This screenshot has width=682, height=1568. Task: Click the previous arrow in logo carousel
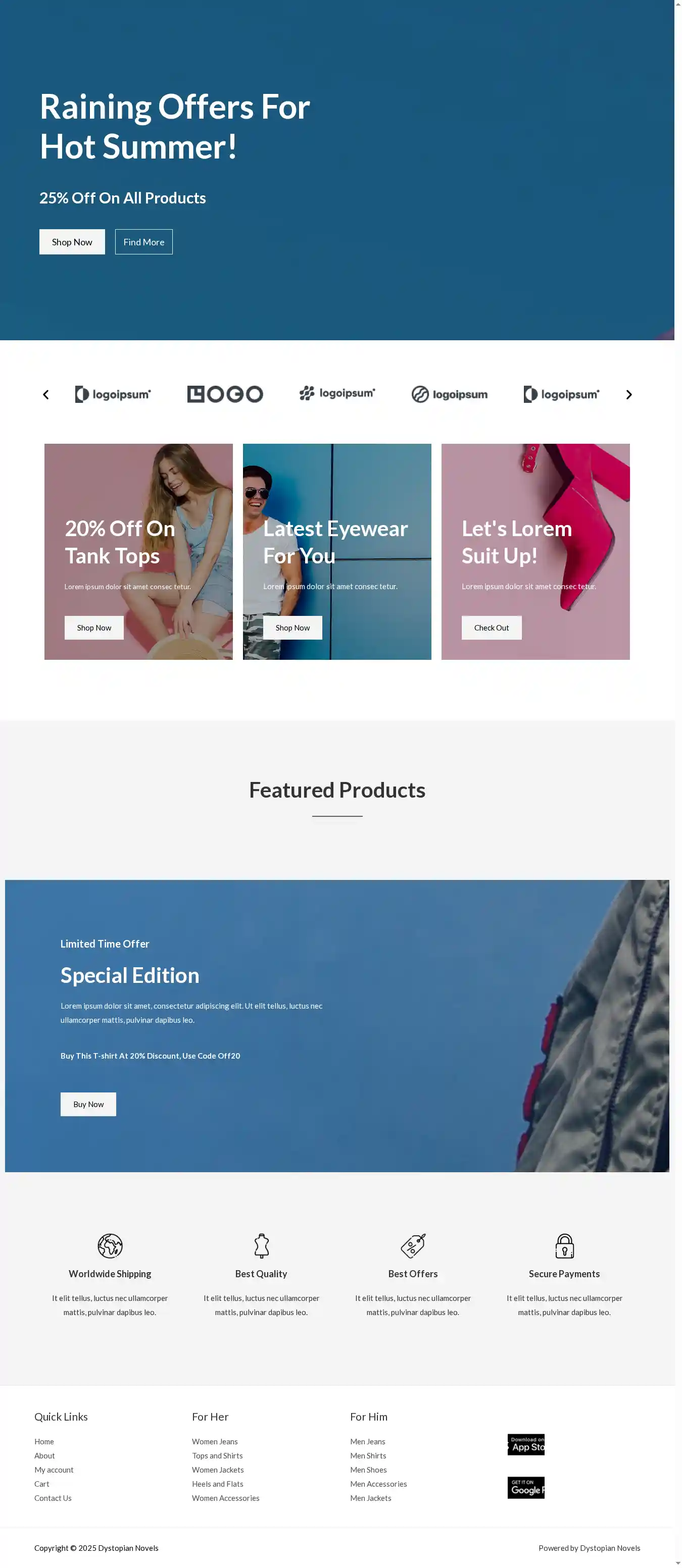click(x=45, y=394)
